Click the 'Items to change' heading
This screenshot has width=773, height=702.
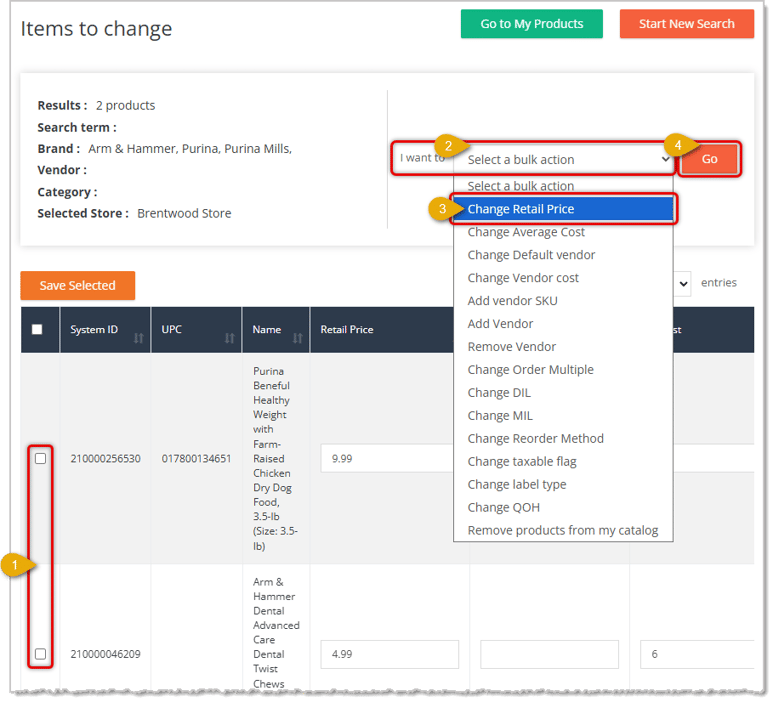coord(97,29)
